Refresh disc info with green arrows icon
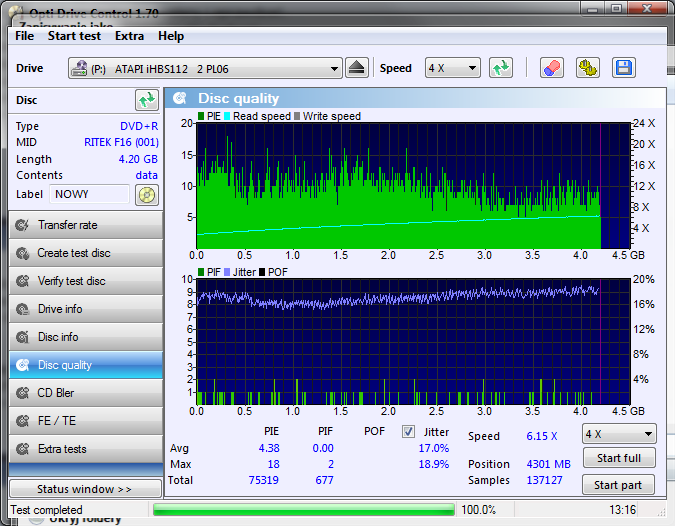Screen dimensions: 675x526 coord(147,100)
